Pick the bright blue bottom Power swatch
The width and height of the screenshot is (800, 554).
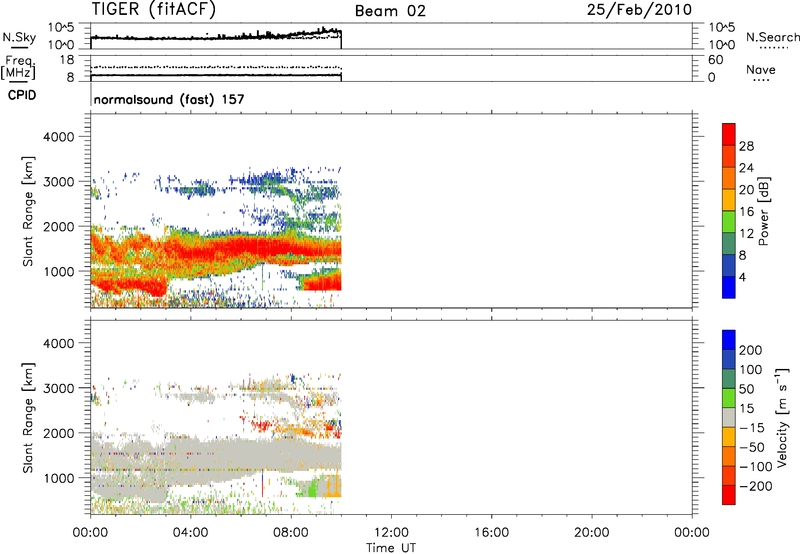729,287
